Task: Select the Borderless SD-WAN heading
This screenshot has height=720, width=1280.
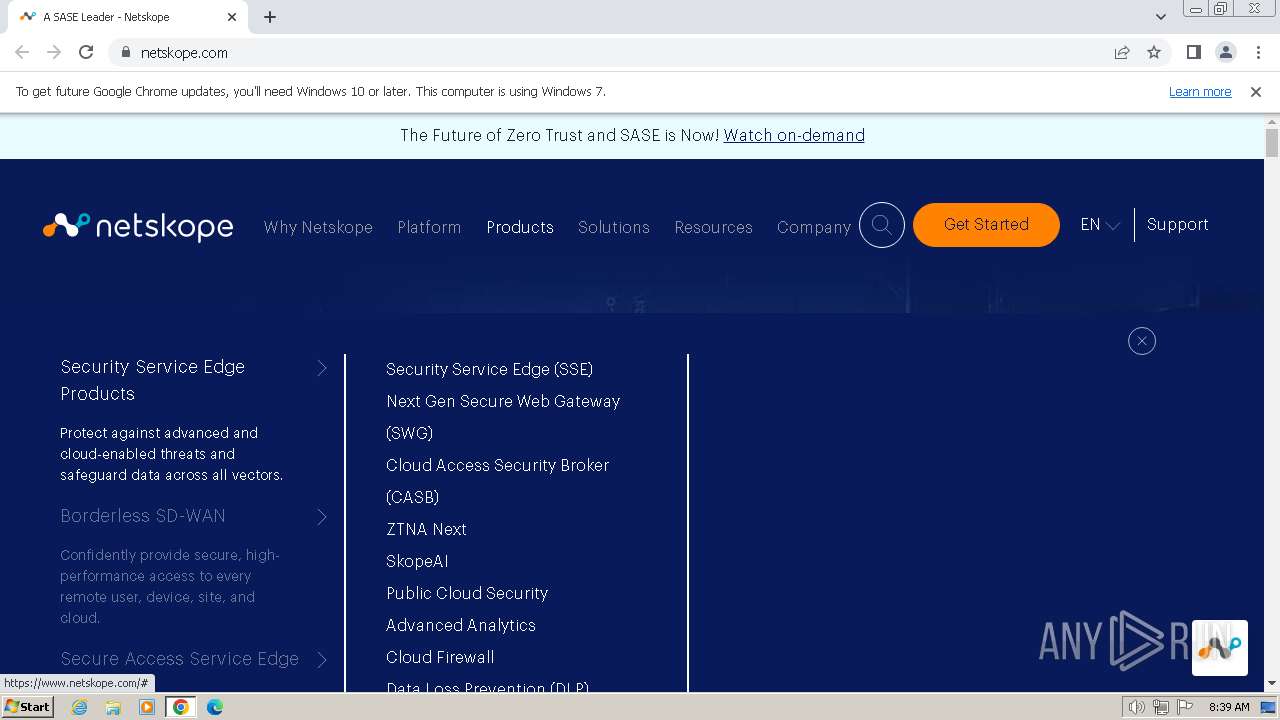Action: point(143,516)
